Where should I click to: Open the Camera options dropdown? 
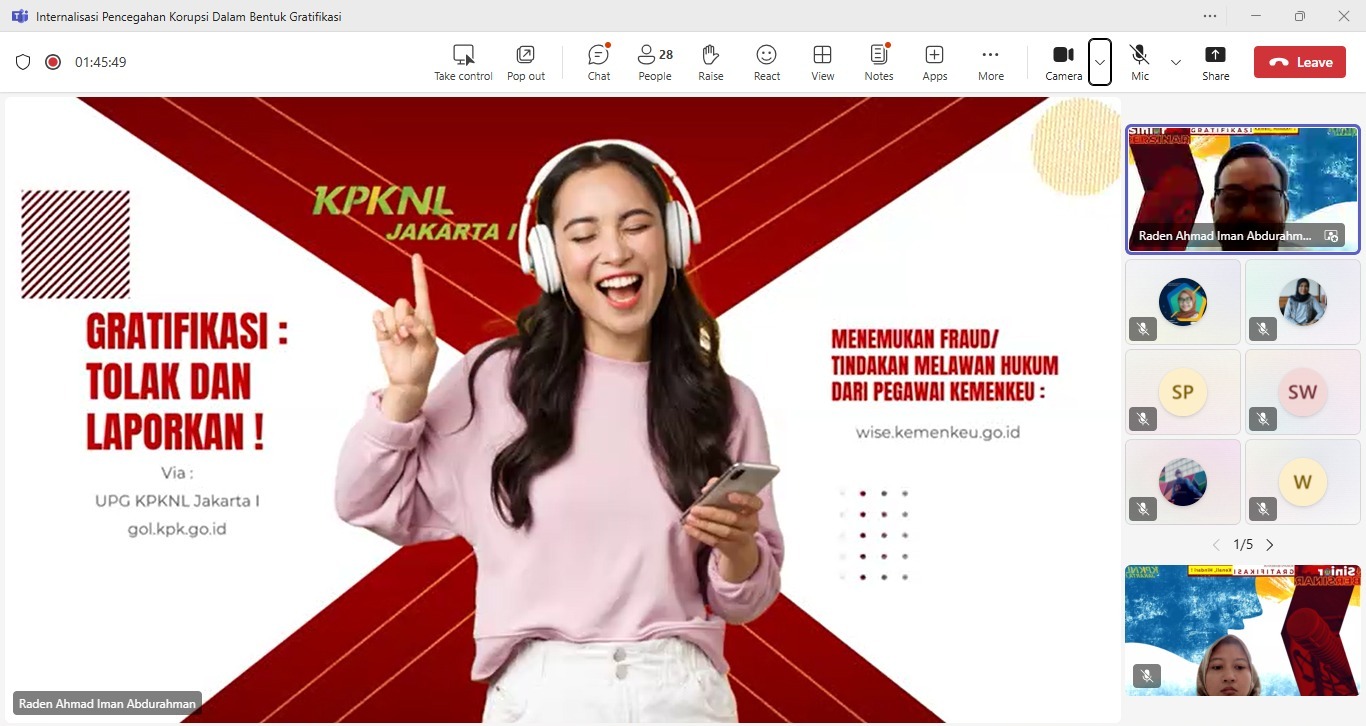1100,61
